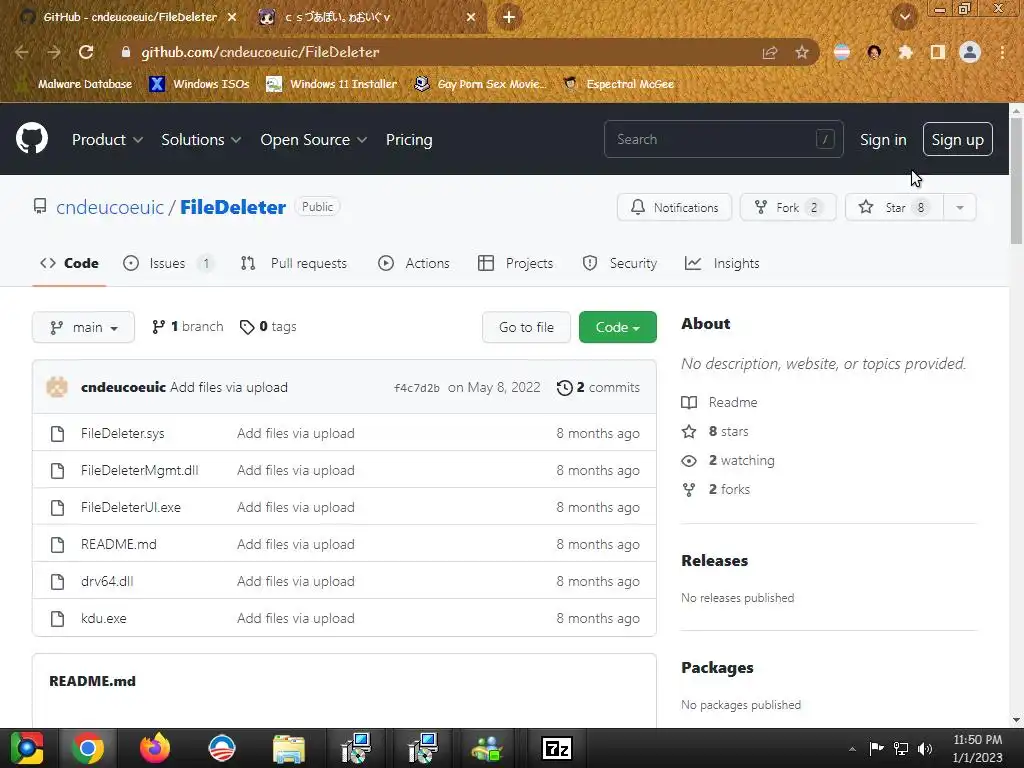Image resolution: width=1024 pixels, height=768 pixels.
Task: Expand the green Code dropdown button
Action: (x=618, y=327)
